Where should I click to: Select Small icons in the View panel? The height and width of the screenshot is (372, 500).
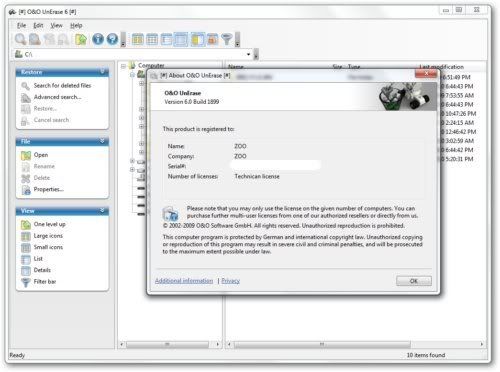tap(48, 247)
